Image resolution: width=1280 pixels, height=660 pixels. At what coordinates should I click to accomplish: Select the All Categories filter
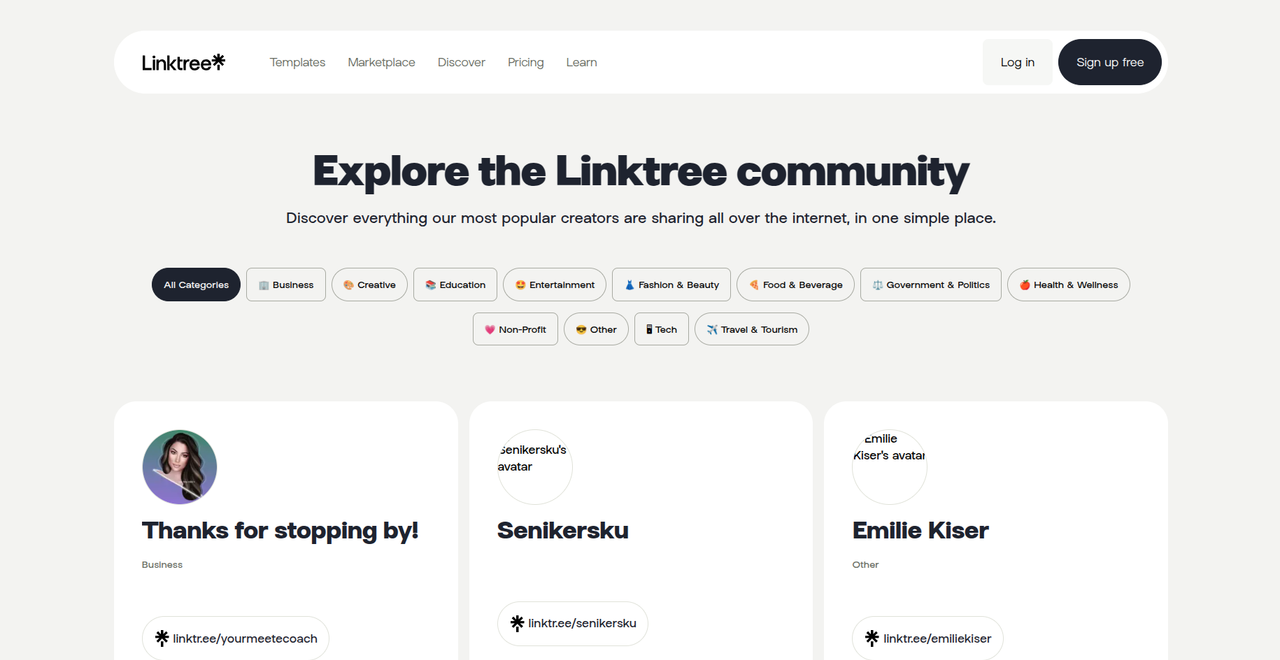tap(196, 285)
